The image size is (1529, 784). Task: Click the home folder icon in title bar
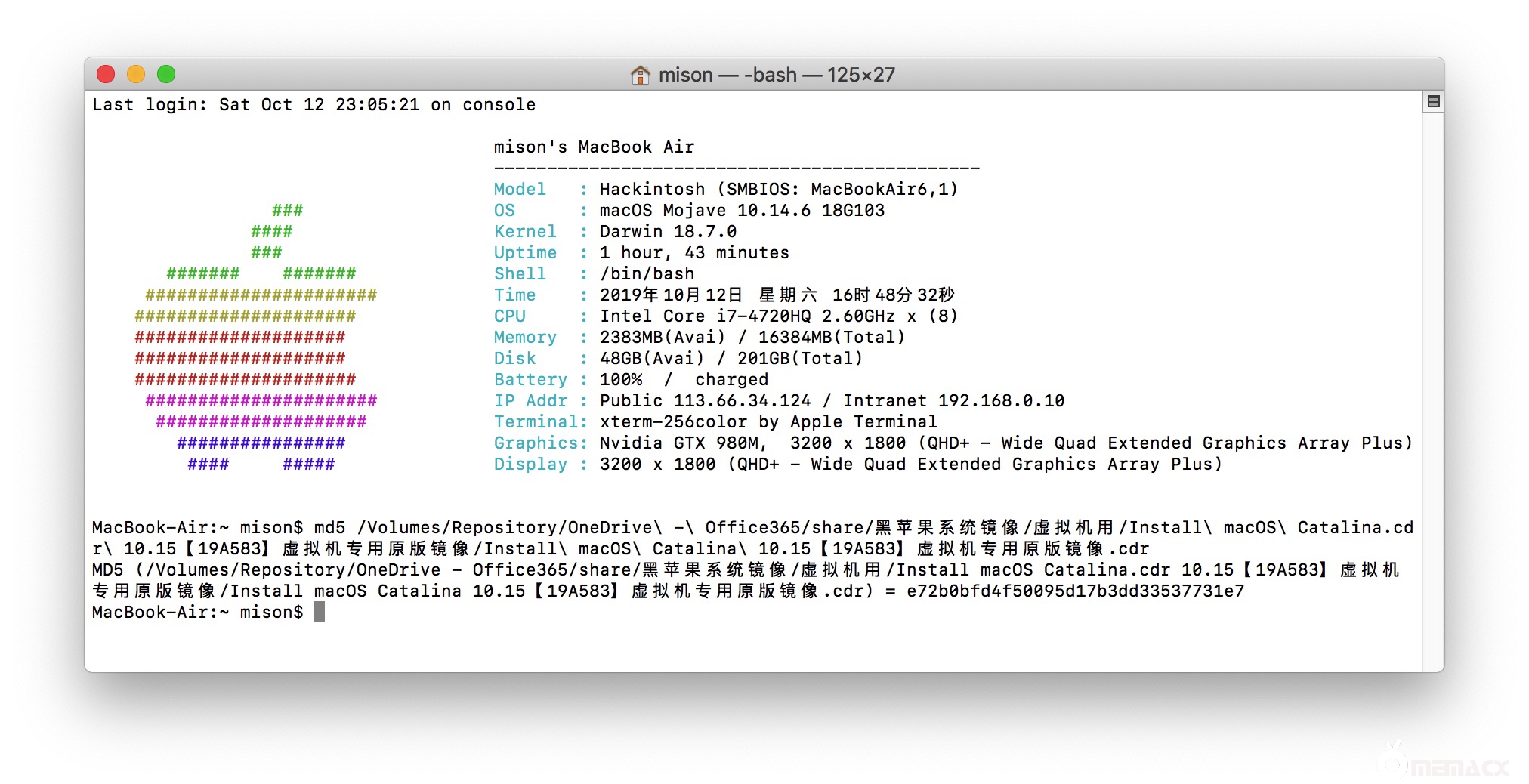coord(640,75)
